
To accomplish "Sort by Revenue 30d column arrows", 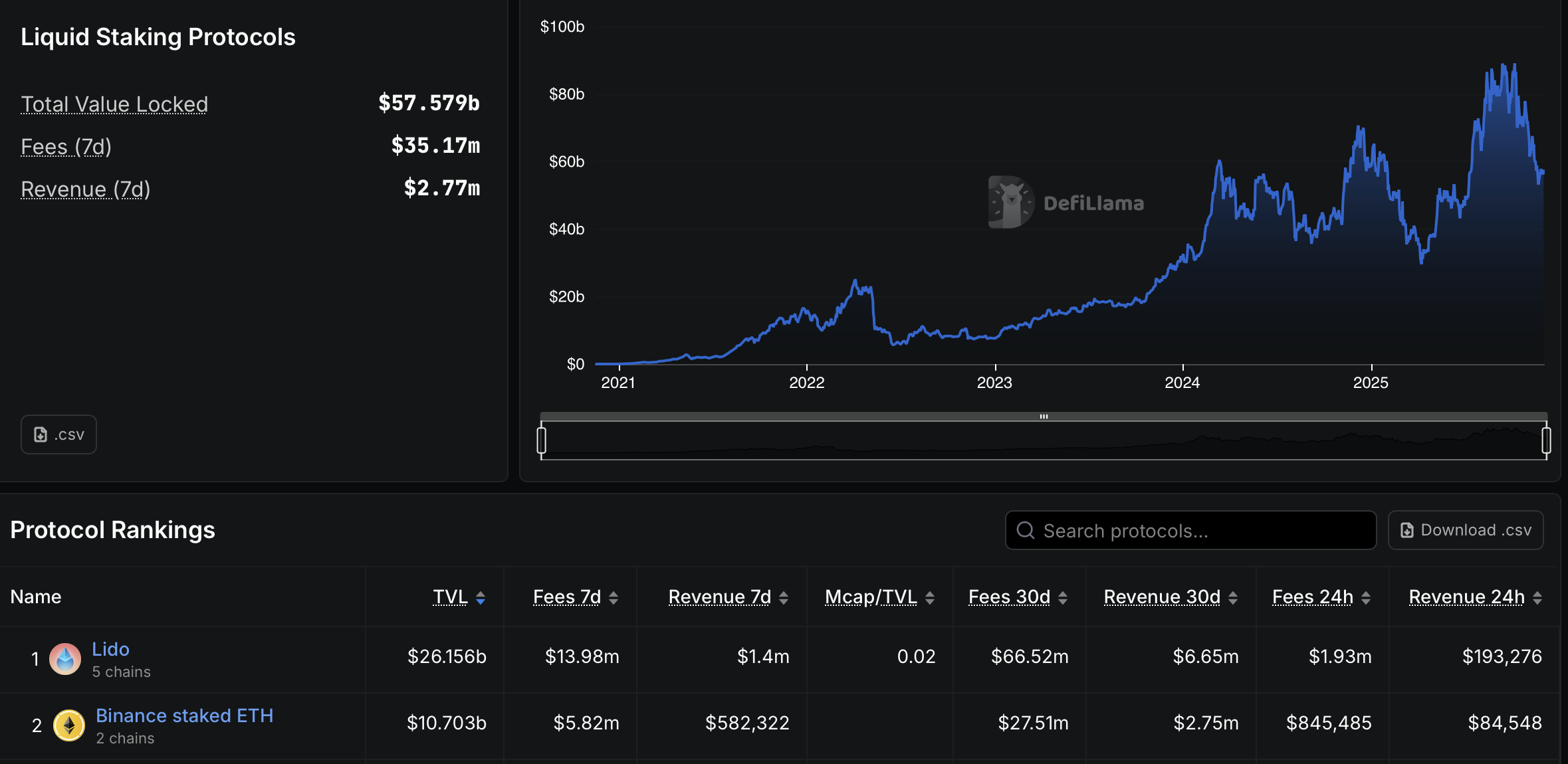I will point(1233,598).
